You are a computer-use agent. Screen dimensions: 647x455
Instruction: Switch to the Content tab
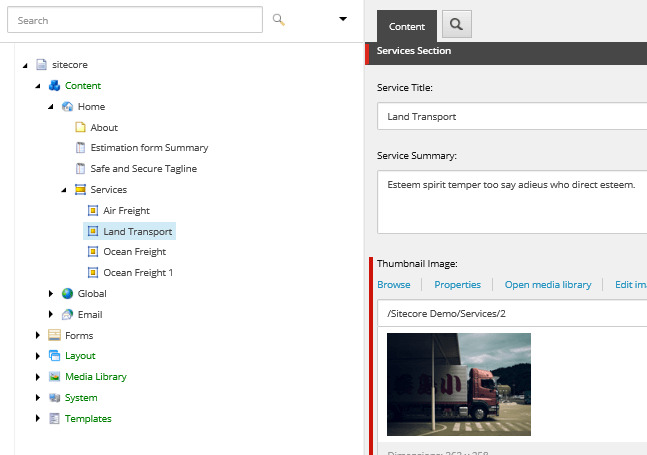click(406, 26)
